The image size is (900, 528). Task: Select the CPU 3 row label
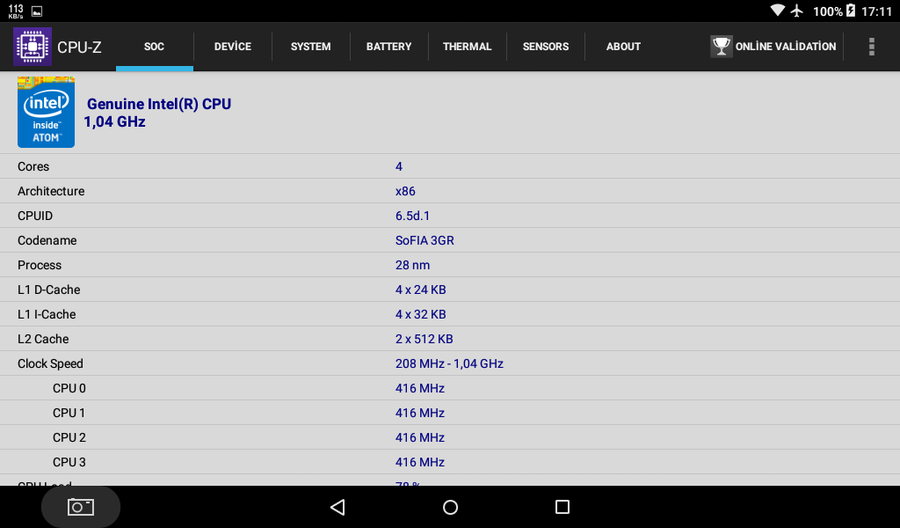click(69, 463)
